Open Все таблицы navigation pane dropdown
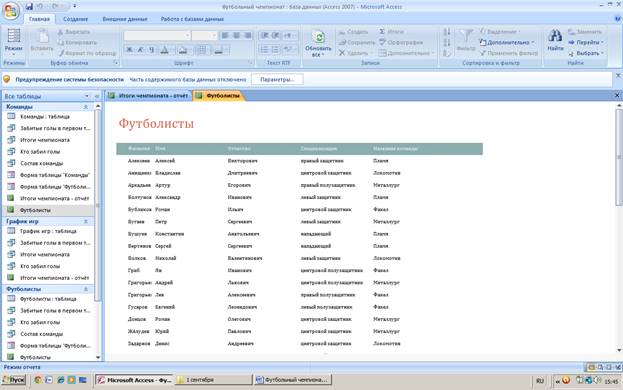Screen dimensions: 623x390 [87, 96]
